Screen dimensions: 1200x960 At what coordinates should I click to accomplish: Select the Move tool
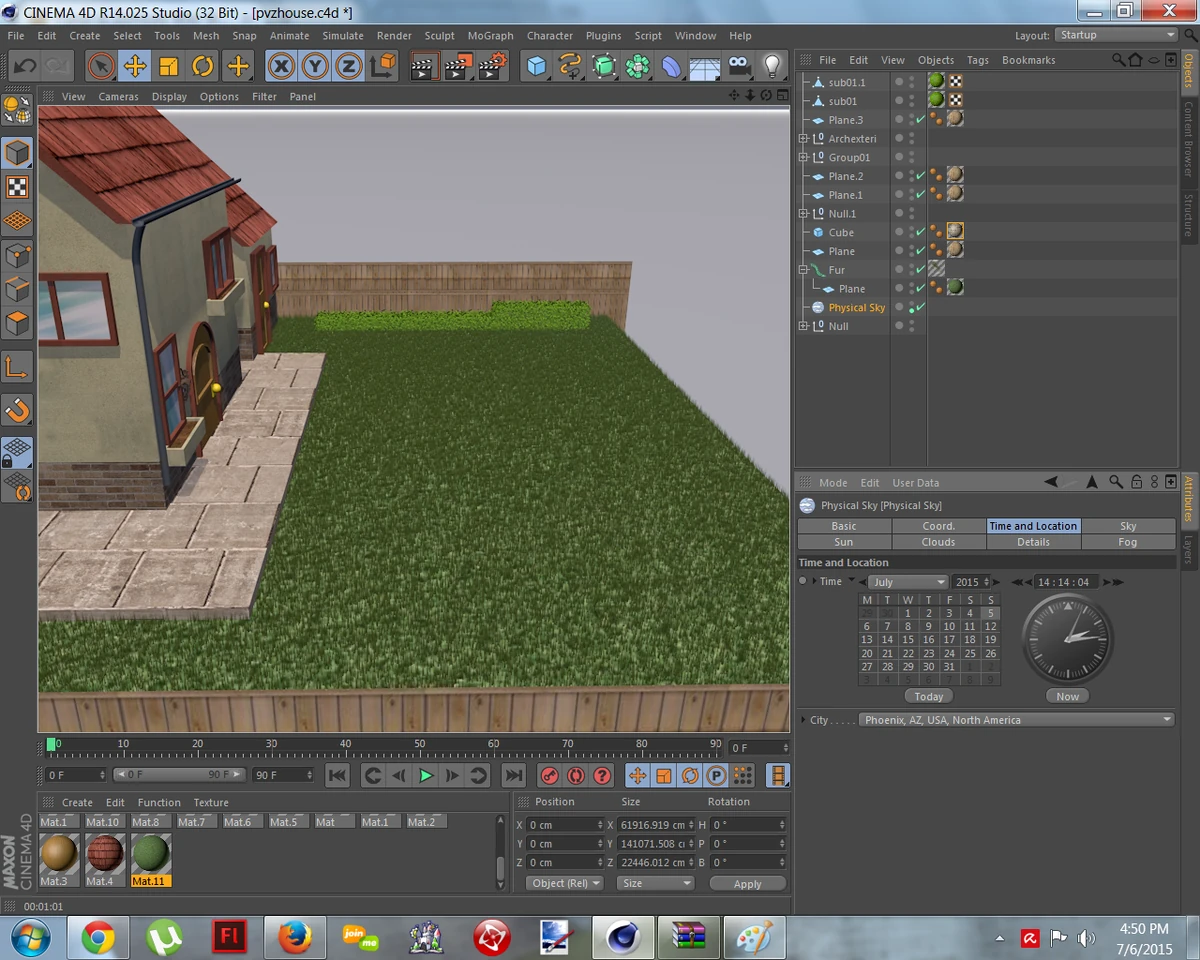(x=137, y=66)
